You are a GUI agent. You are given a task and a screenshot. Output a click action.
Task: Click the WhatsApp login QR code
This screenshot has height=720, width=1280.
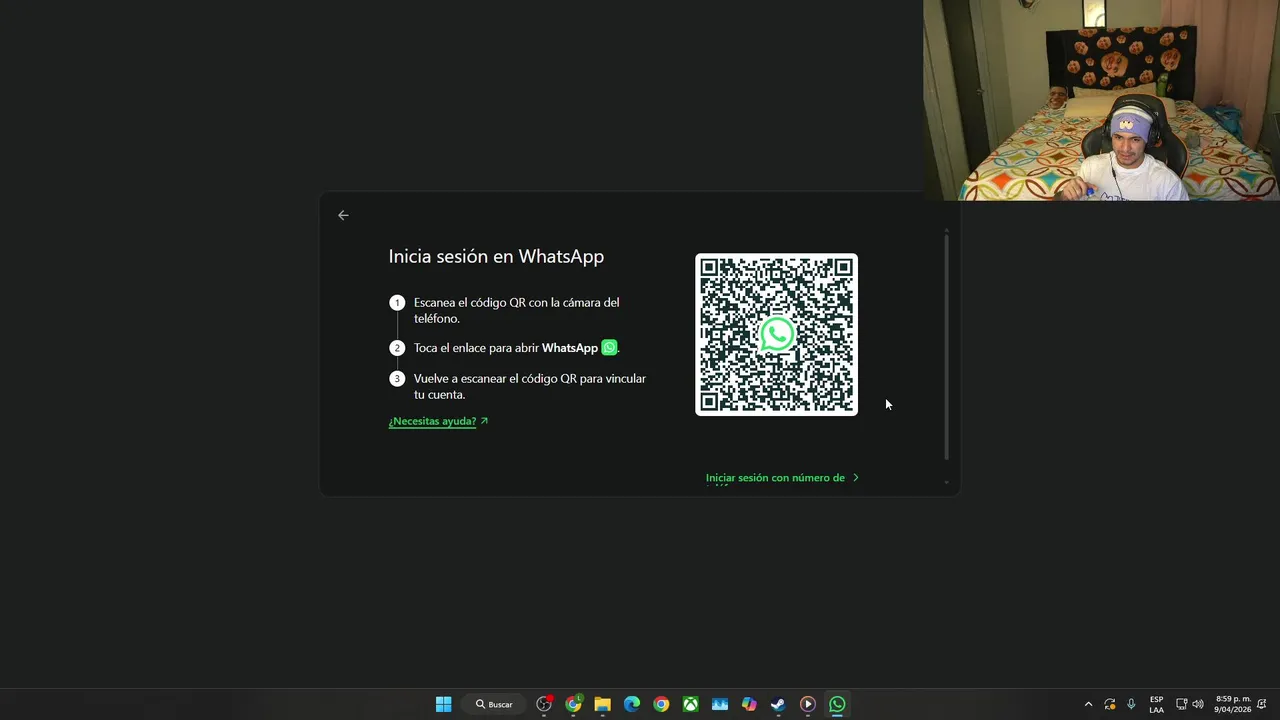click(x=776, y=334)
